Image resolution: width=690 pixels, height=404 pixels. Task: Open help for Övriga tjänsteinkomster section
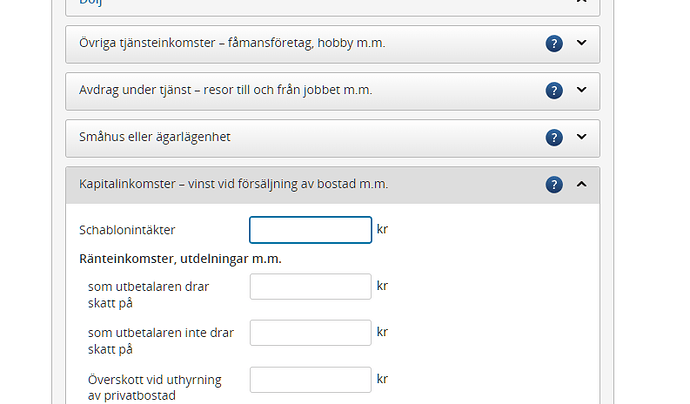pyautogui.click(x=554, y=44)
